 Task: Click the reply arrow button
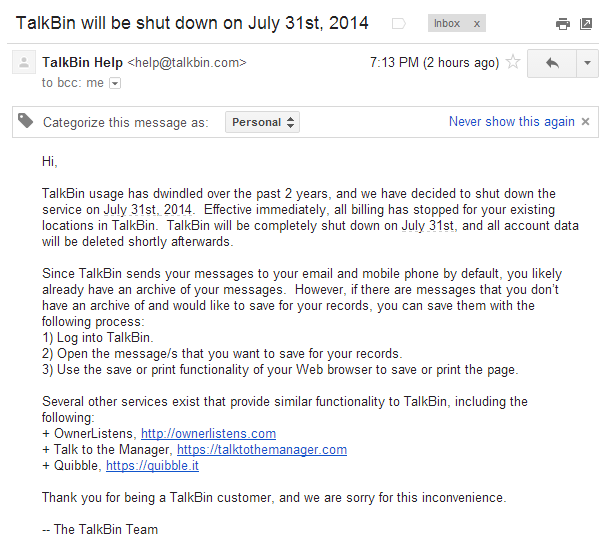point(551,63)
